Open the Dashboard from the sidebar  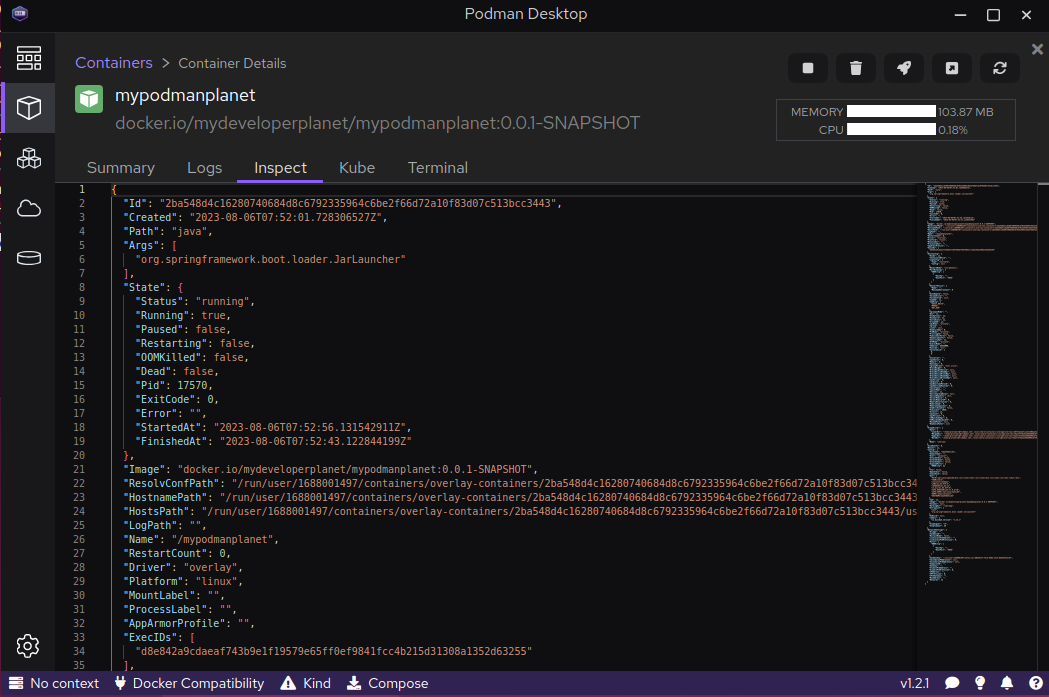(28, 58)
